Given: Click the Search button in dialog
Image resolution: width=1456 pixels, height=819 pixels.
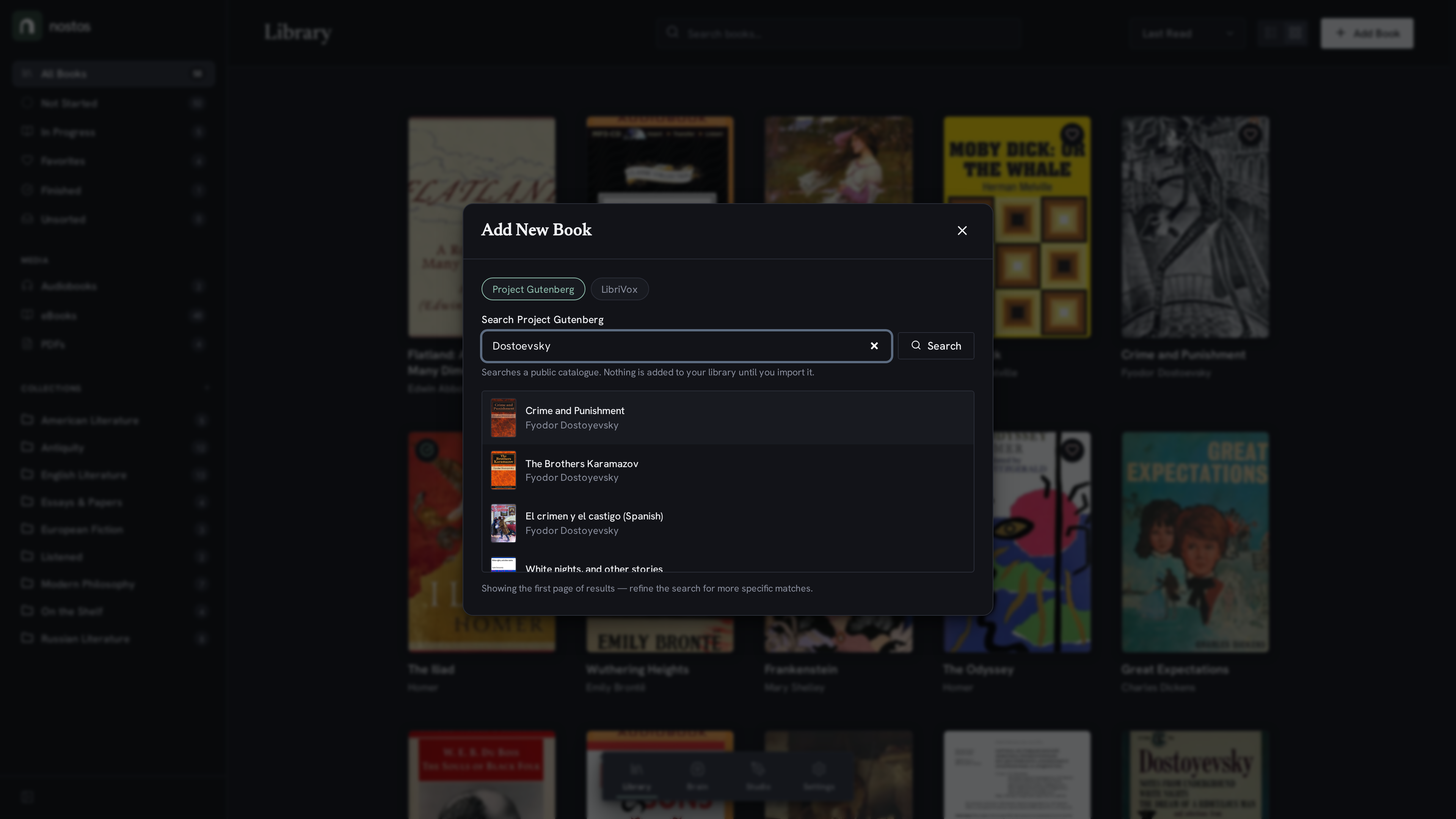Looking at the screenshot, I should tap(935, 346).
